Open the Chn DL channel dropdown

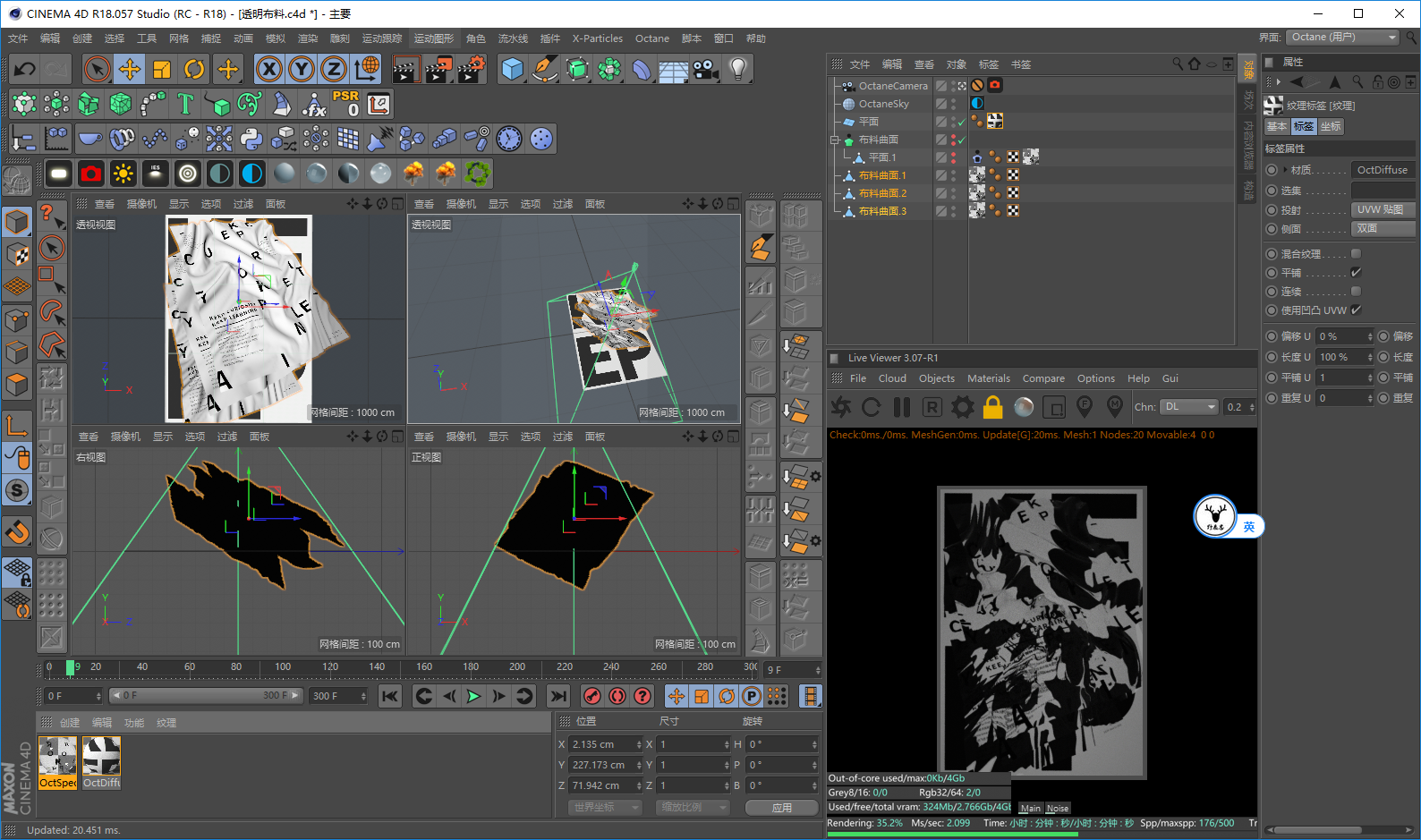click(1189, 407)
